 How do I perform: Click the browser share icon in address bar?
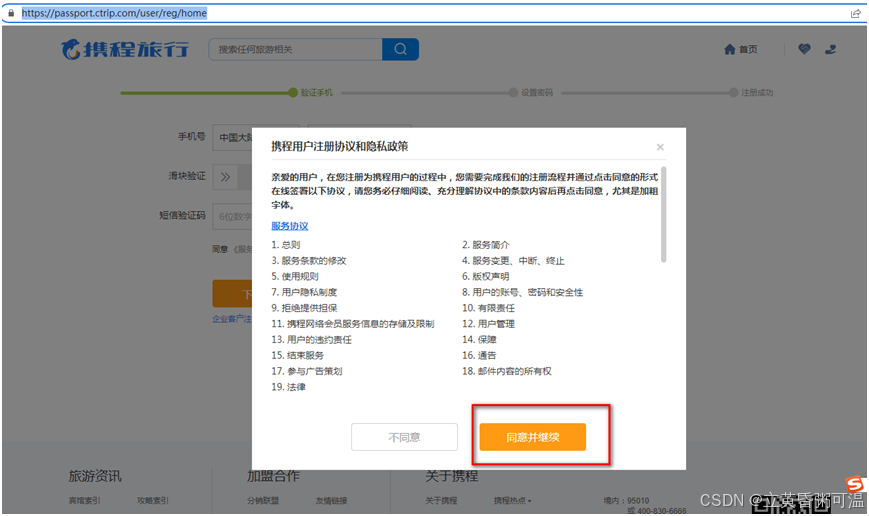point(855,13)
